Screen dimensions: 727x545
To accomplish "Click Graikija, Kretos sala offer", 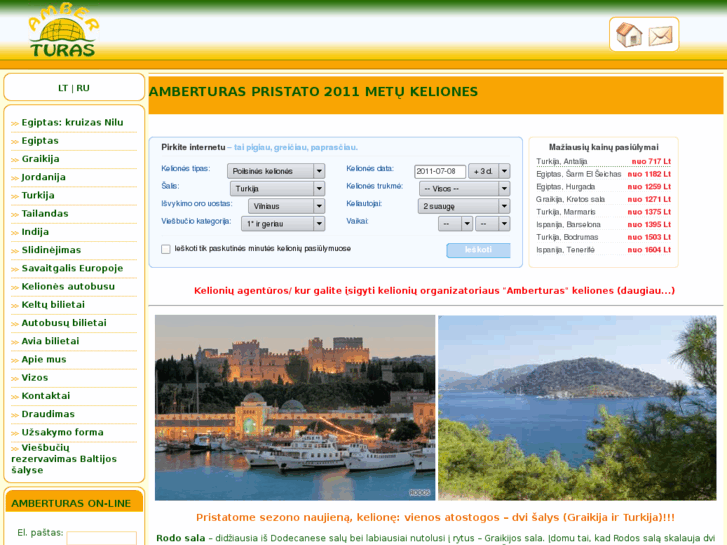I will (603, 199).
